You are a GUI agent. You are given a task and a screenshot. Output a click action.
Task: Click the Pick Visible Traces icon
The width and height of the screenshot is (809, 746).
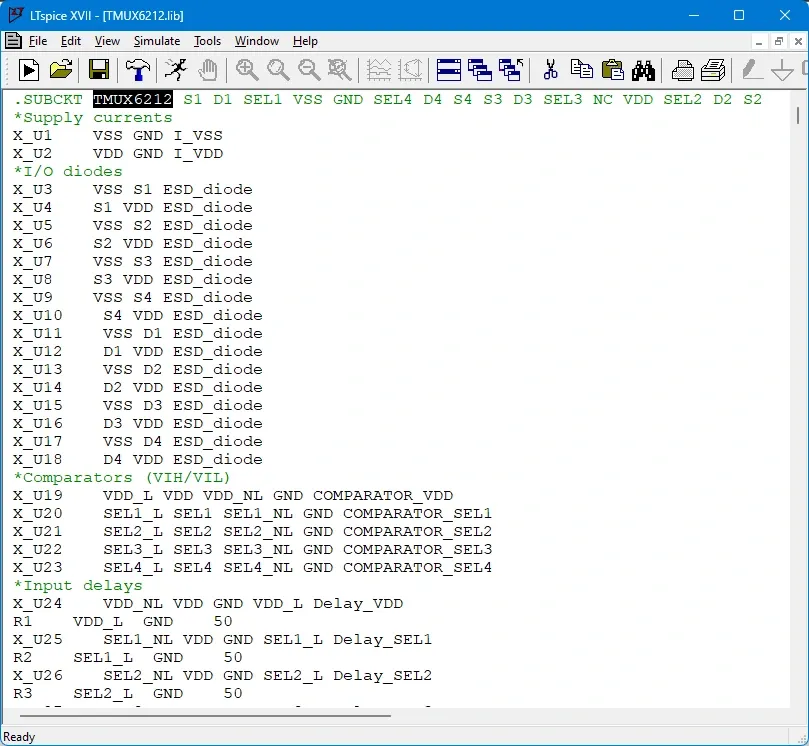(x=379, y=70)
